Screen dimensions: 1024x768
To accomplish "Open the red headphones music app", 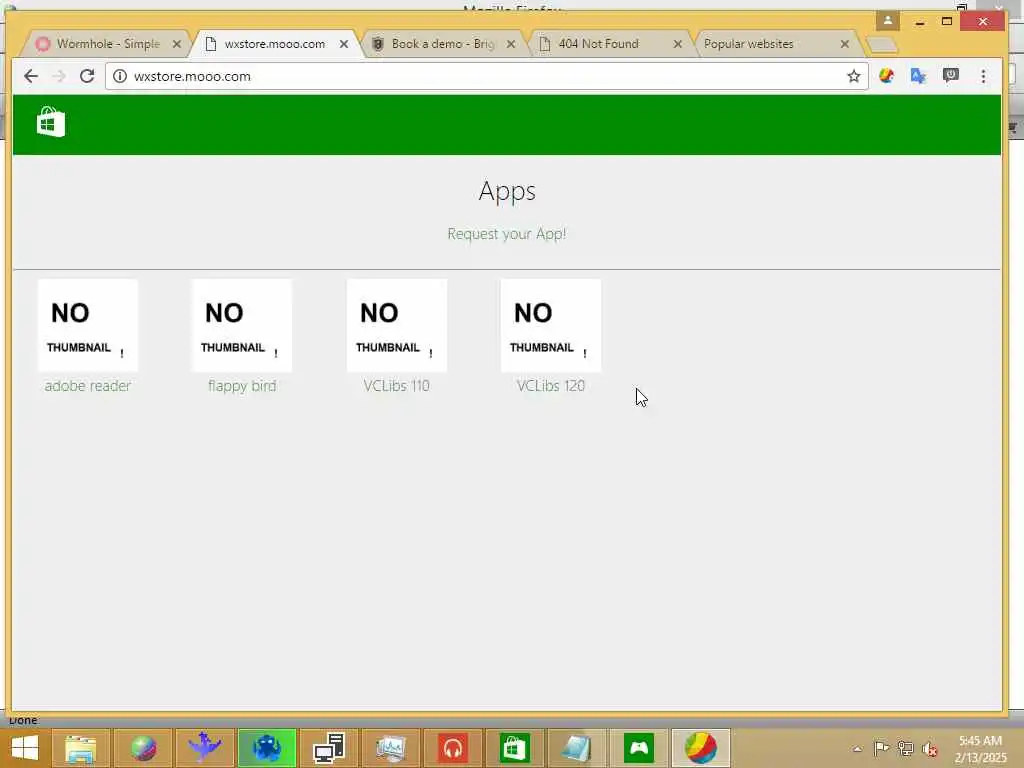I will (453, 748).
